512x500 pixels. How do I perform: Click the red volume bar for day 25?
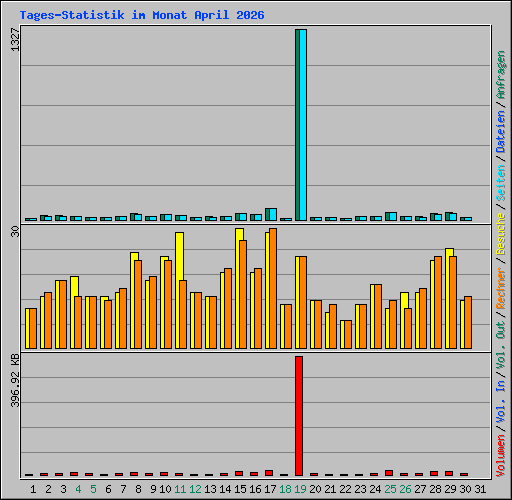click(389, 473)
